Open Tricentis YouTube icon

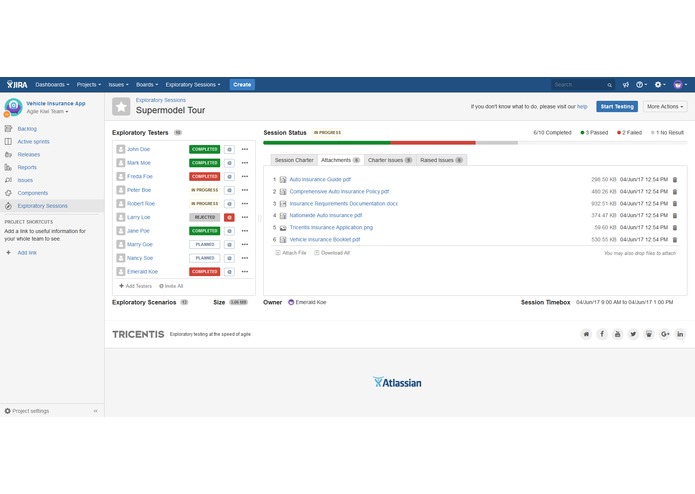pyautogui.click(x=617, y=334)
